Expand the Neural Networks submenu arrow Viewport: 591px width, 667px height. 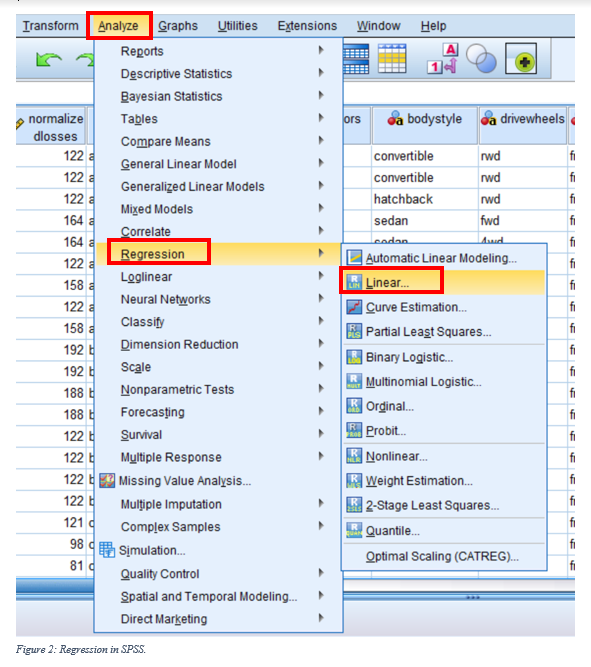point(321,298)
